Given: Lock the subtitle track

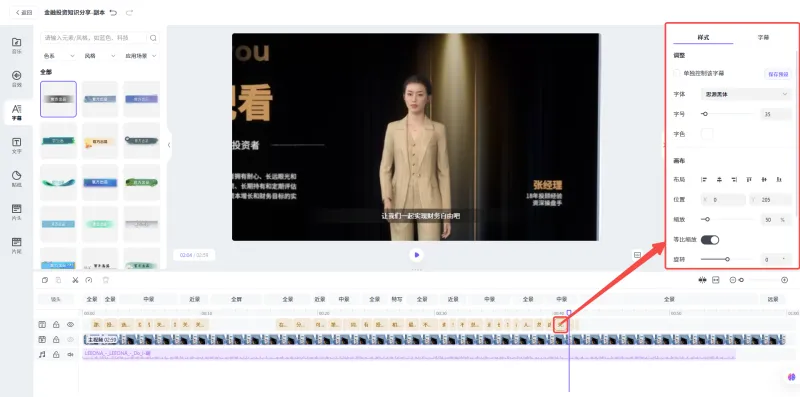Looking at the screenshot, I should click(56, 325).
